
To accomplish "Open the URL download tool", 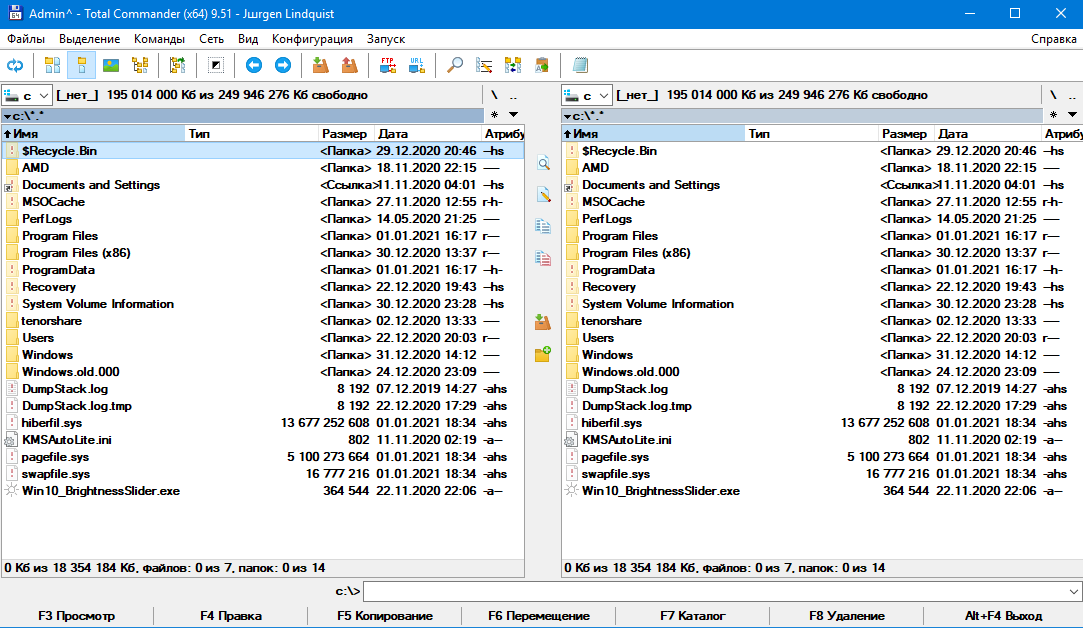I will [416, 66].
